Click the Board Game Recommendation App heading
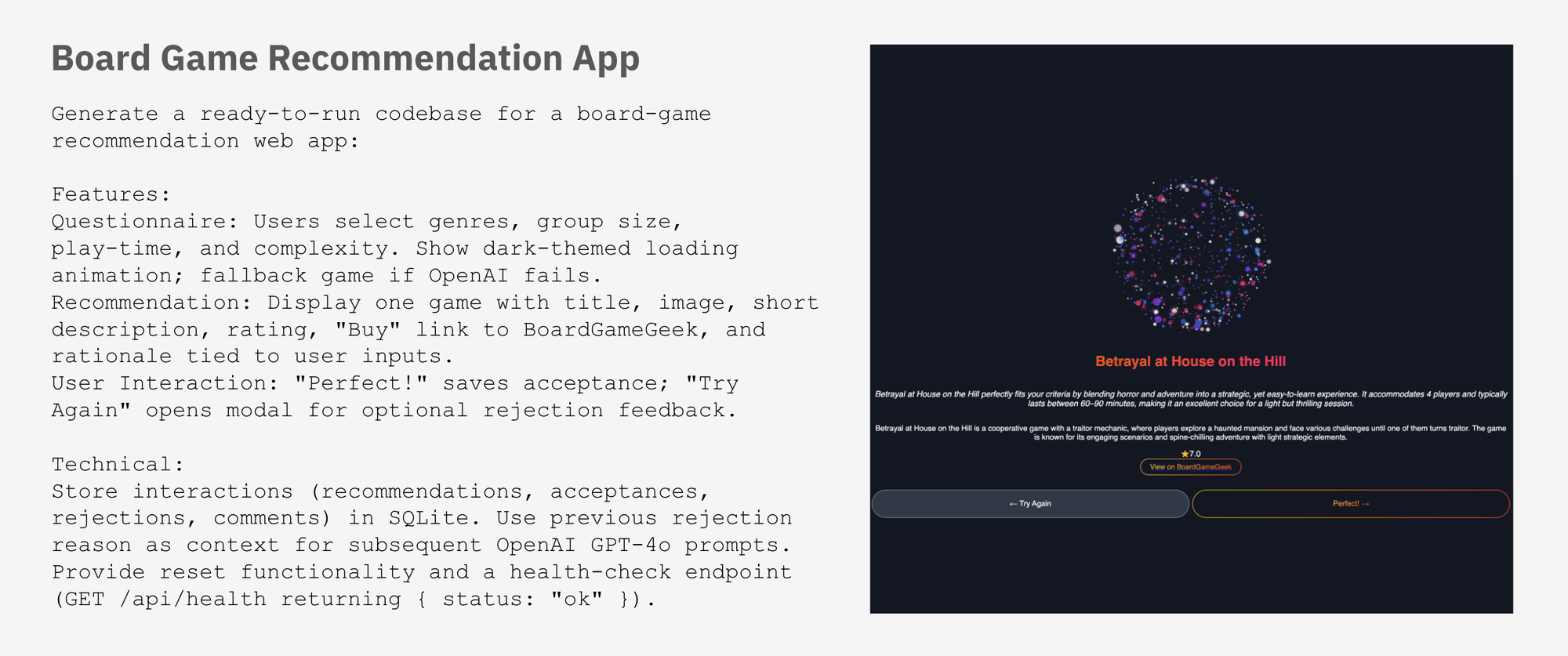The image size is (1568, 656). pos(346,59)
